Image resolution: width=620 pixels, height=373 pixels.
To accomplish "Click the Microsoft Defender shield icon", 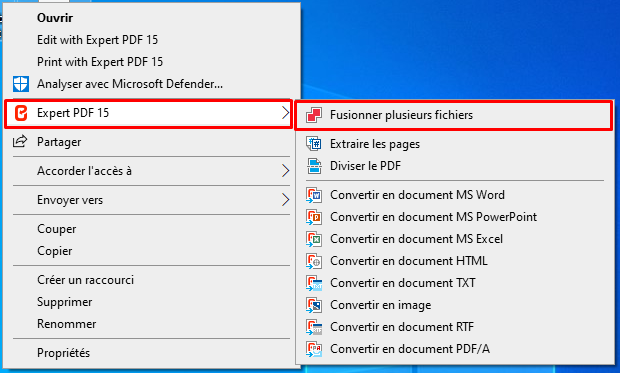I will (21, 84).
